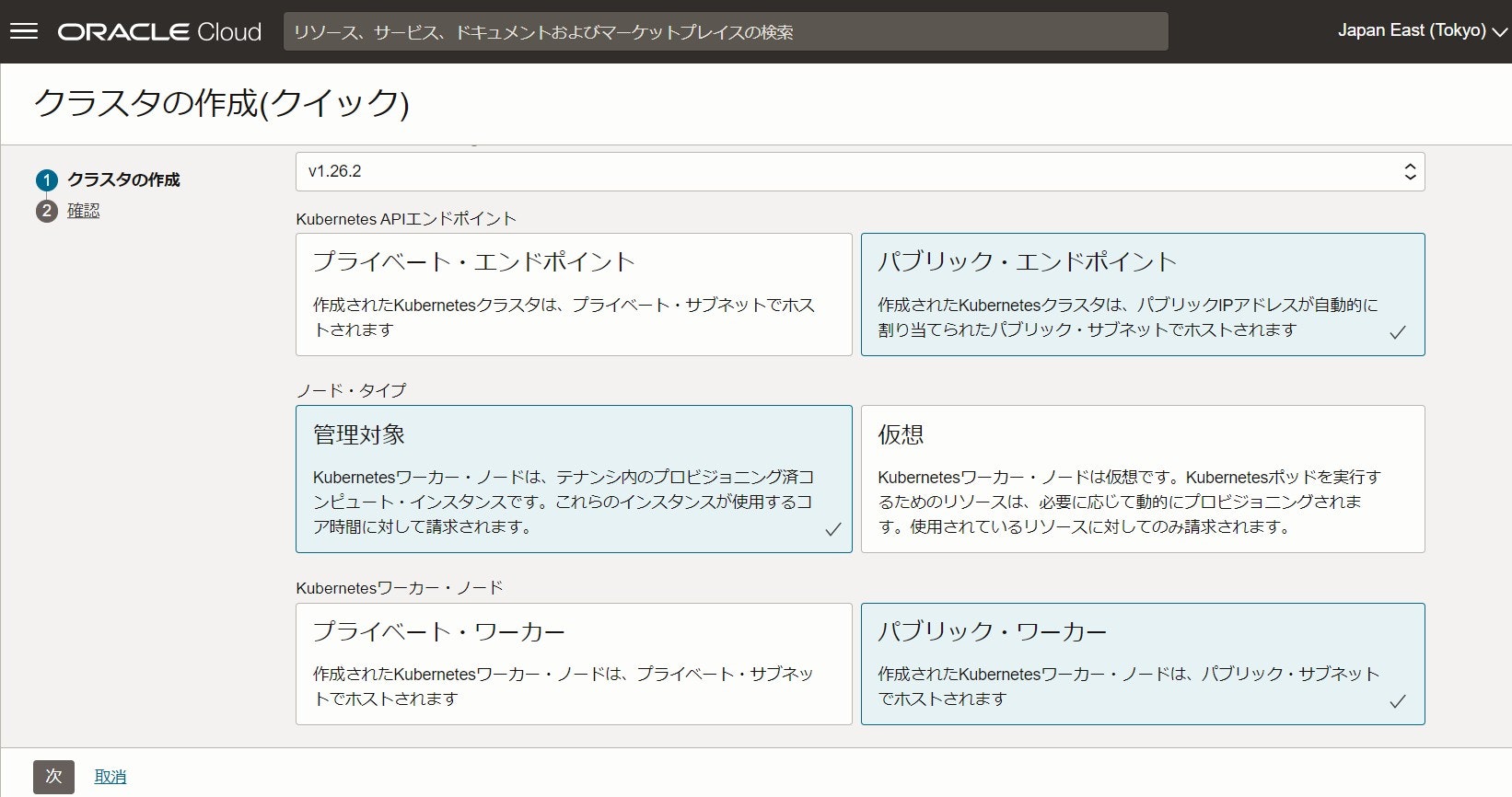Click the step 1 number icon
1512x797 pixels.
tap(46, 180)
